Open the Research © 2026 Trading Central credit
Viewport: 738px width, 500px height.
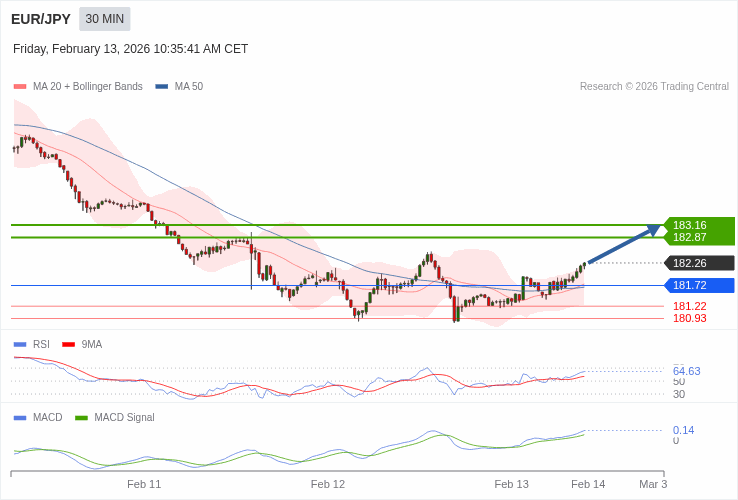(654, 87)
